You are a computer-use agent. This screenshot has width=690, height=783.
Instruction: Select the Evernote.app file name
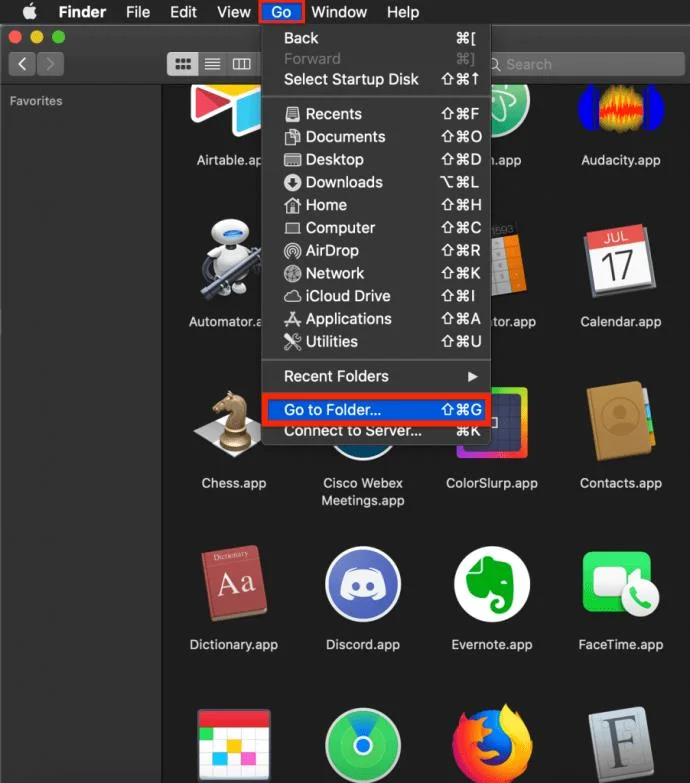[x=492, y=645]
